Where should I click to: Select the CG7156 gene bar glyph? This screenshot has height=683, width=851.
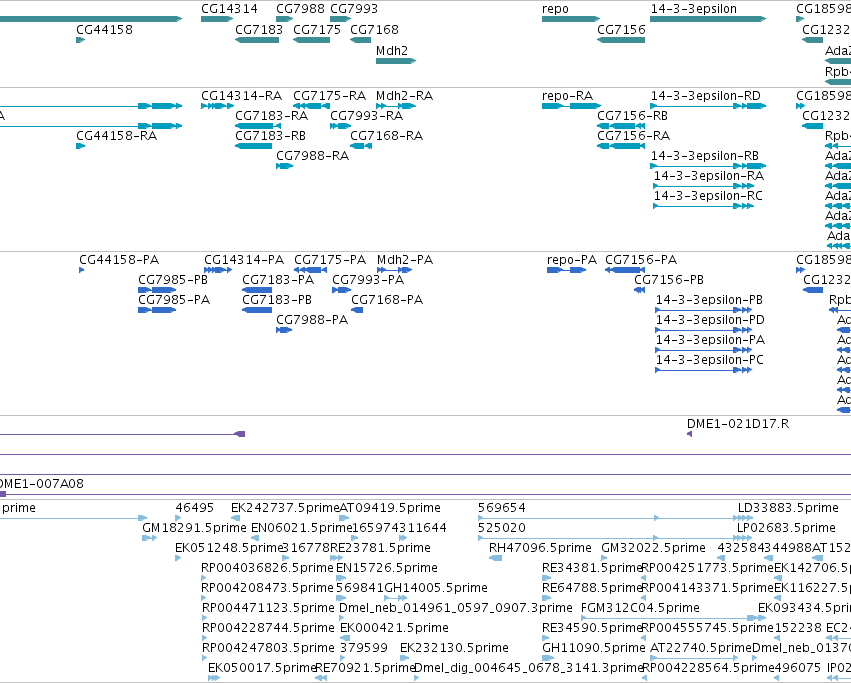[621, 40]
